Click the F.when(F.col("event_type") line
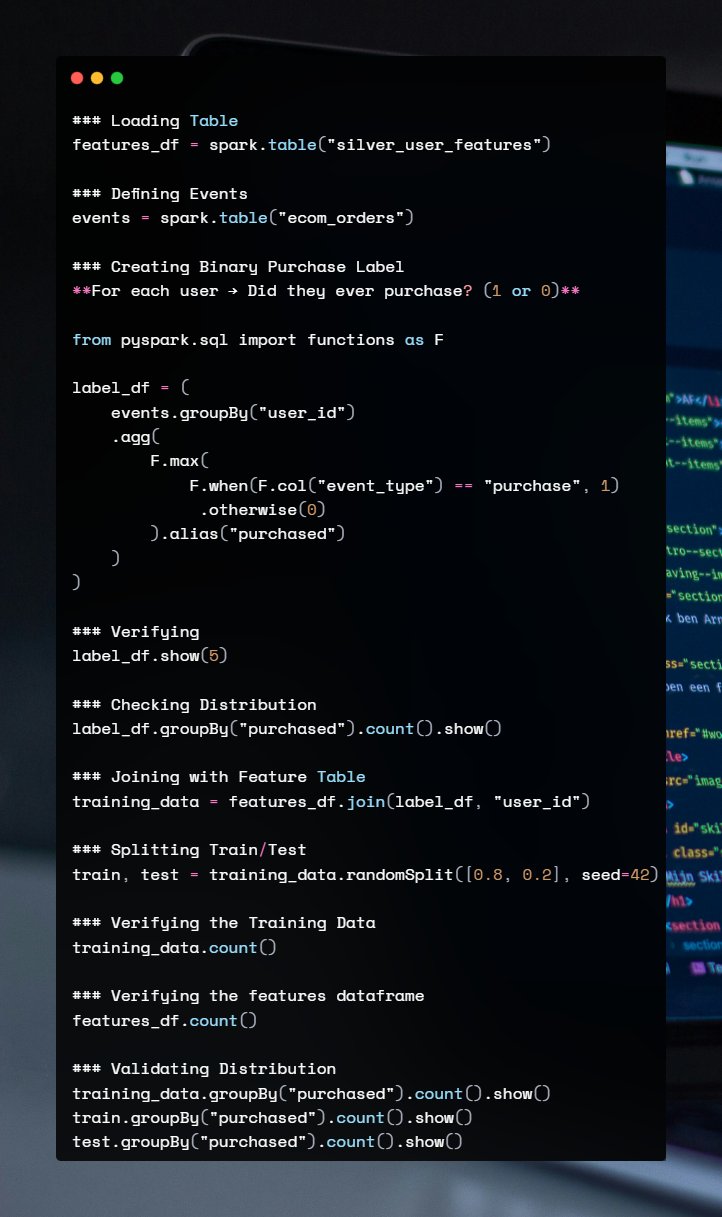This screenshot has height=1217, width=722. point(405,486)
